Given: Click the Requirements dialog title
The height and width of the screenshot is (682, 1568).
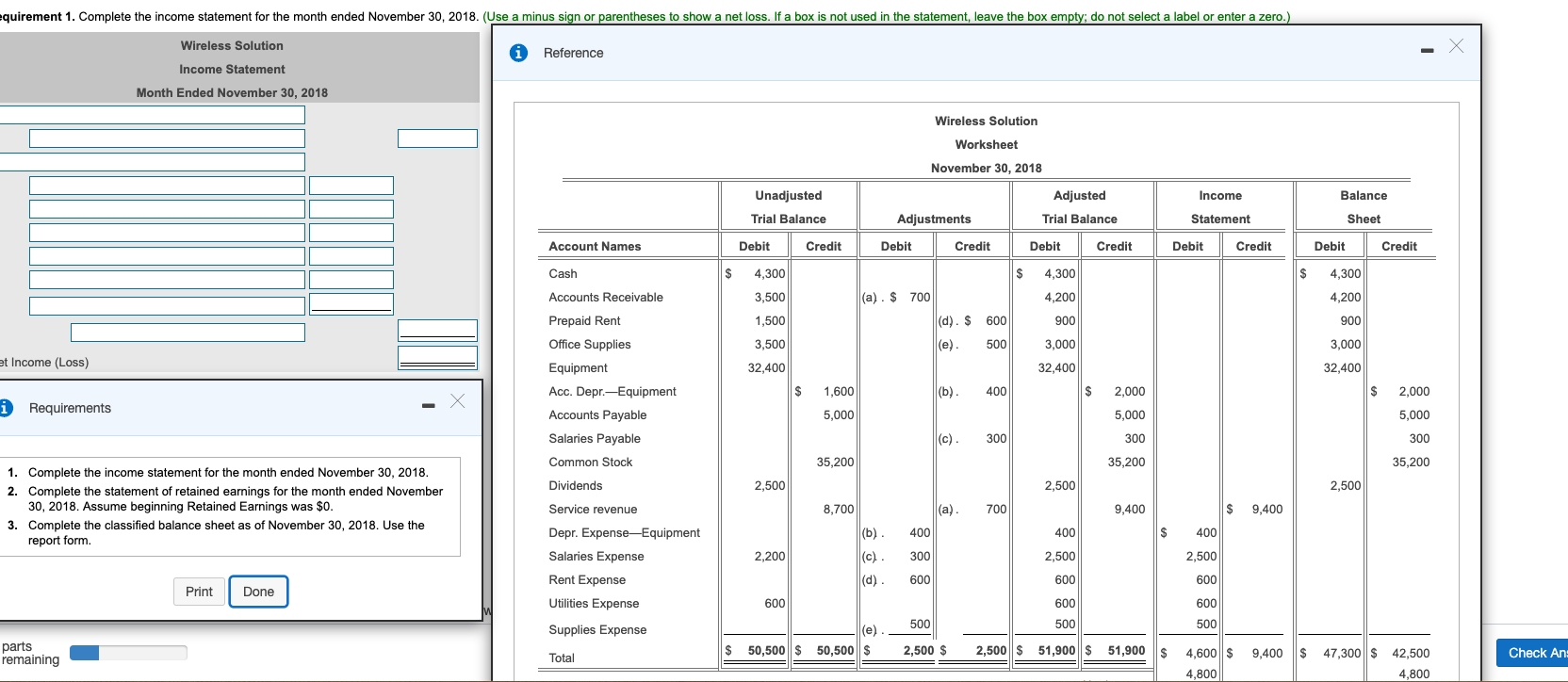Looking at the screenshot, I should [x=70, y=408].
